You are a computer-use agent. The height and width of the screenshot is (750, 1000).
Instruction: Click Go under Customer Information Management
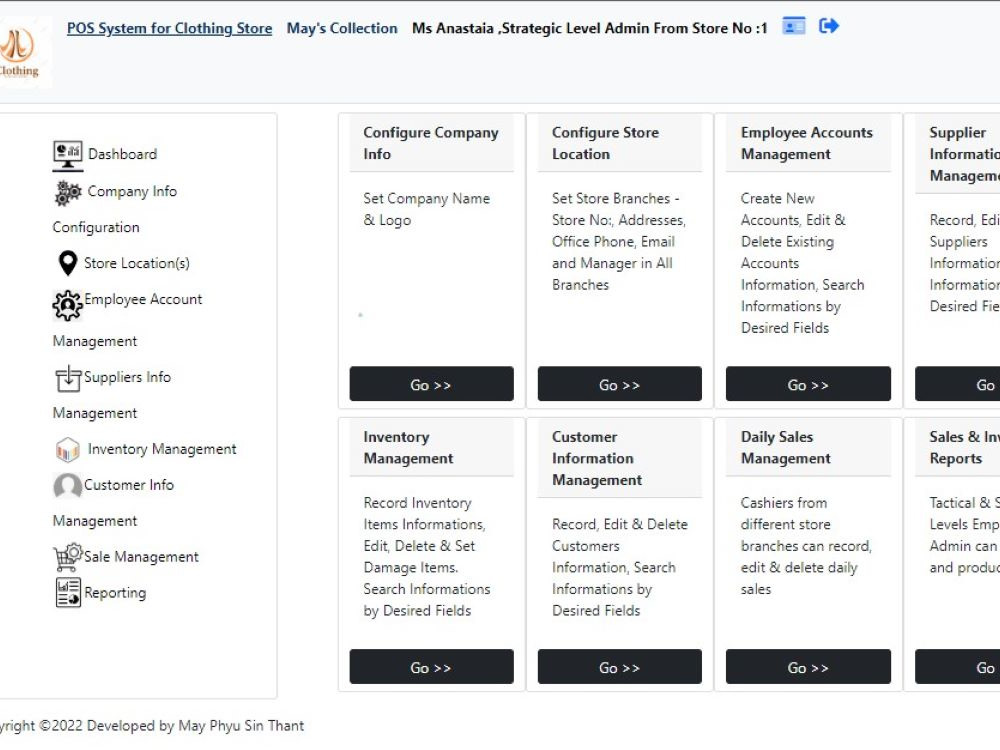619,666
